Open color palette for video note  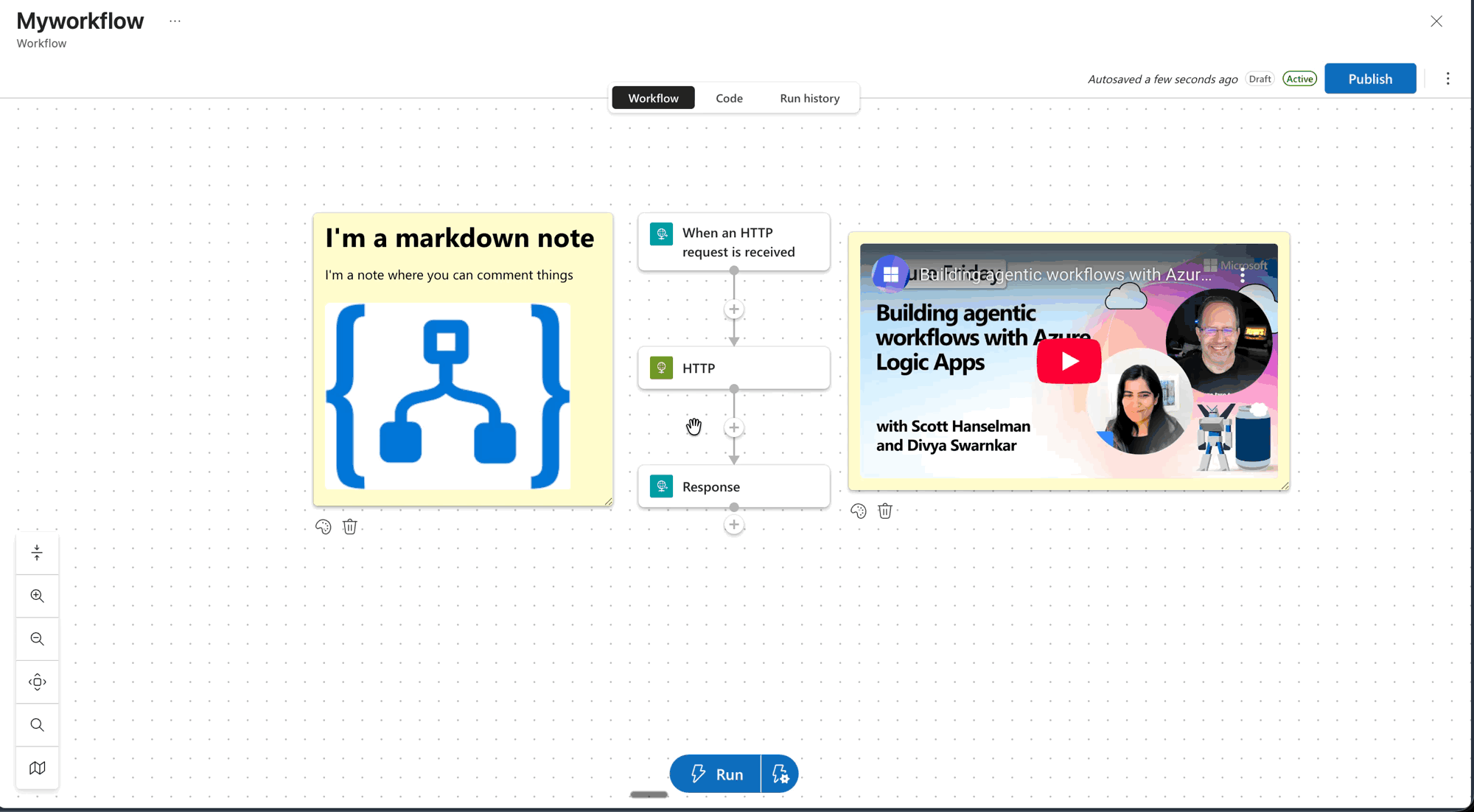coord(859,511)
